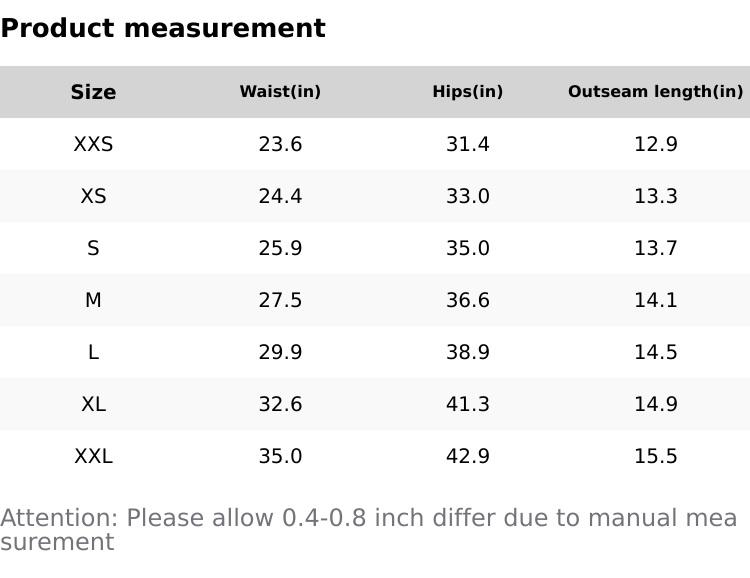This screenshot has height=578, width=750.
Task: Select the 33.0 hips value
Action: coord(467,196)
